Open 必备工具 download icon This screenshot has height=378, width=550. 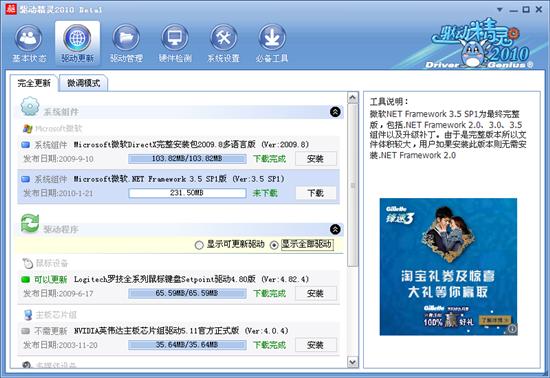tap(272, 38)
